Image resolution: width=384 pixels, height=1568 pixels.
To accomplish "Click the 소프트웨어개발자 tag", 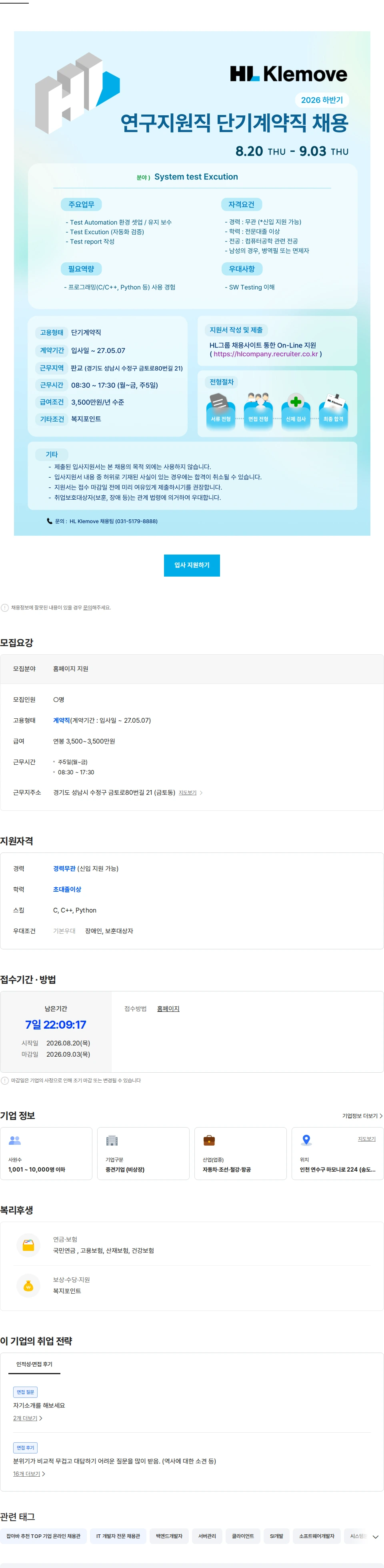I will 316,1536.
